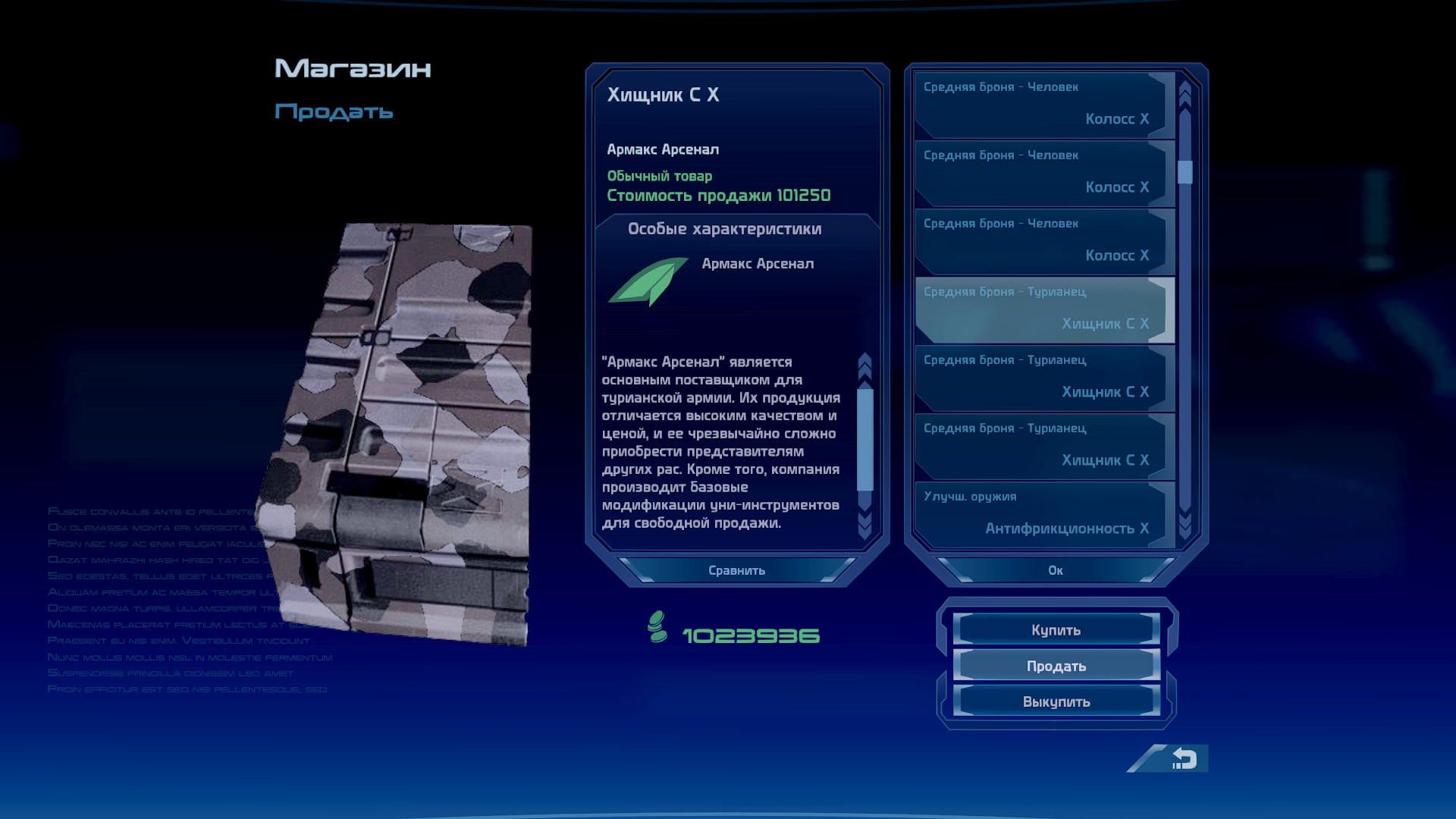The height and width of the screenshot is (819, 1456).
Task: Choose the highlighted Хищник С X turian armor
Action: [1043, 309]
